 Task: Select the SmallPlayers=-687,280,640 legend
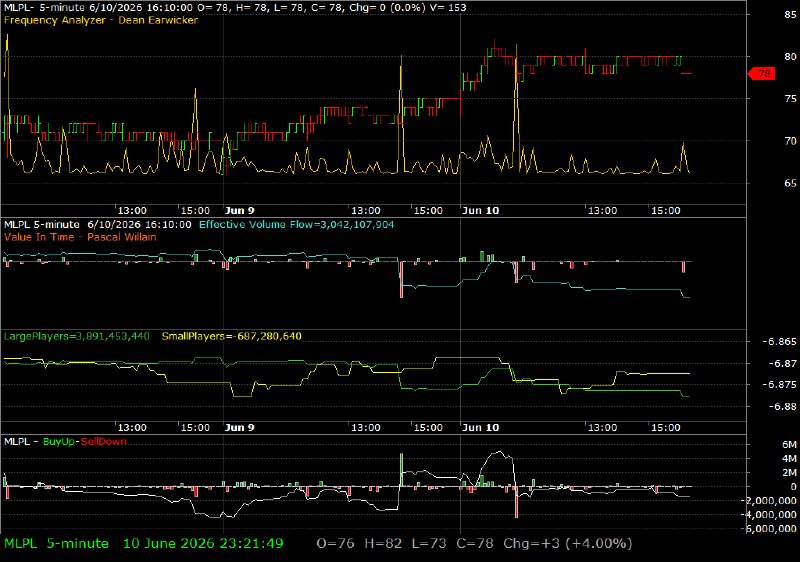(231, 336)
